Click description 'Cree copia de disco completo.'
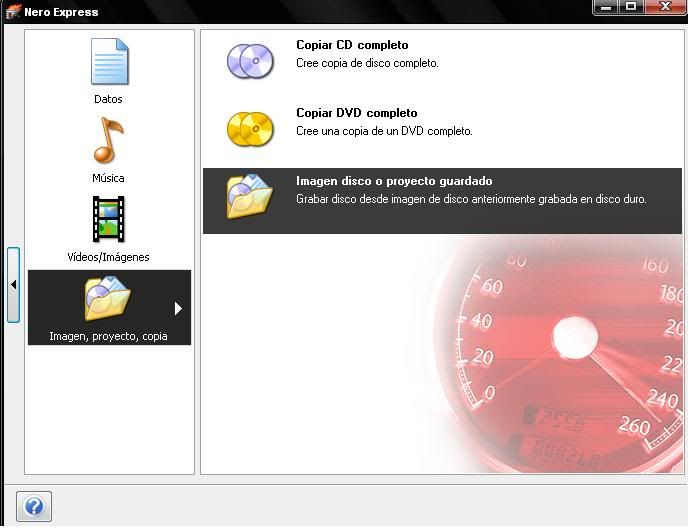The width and height of the screenshot is (690, 528). pos(367,63)
